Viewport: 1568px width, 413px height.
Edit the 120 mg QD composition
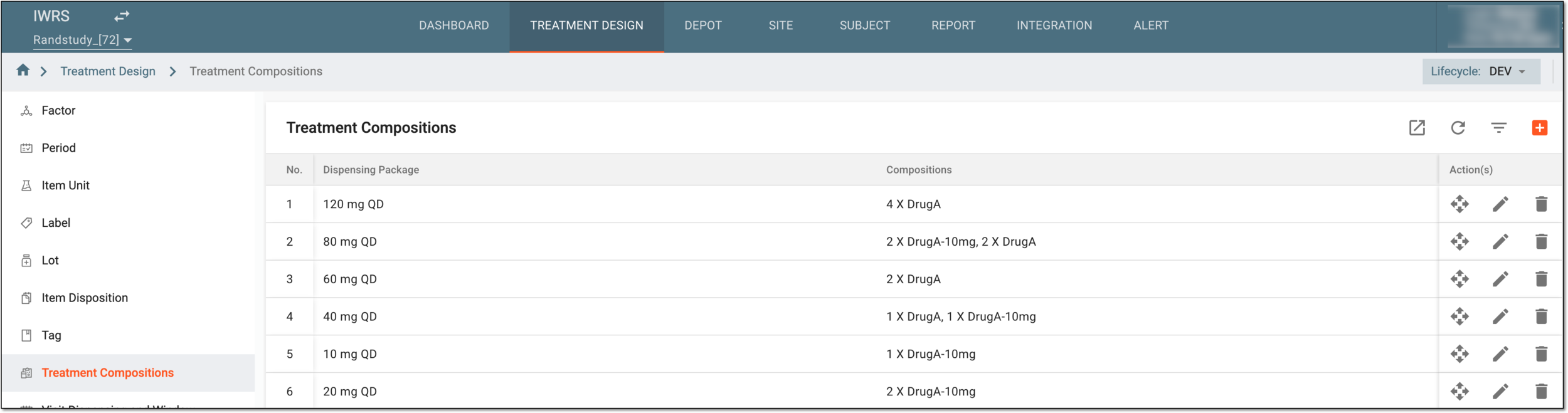1500,204
